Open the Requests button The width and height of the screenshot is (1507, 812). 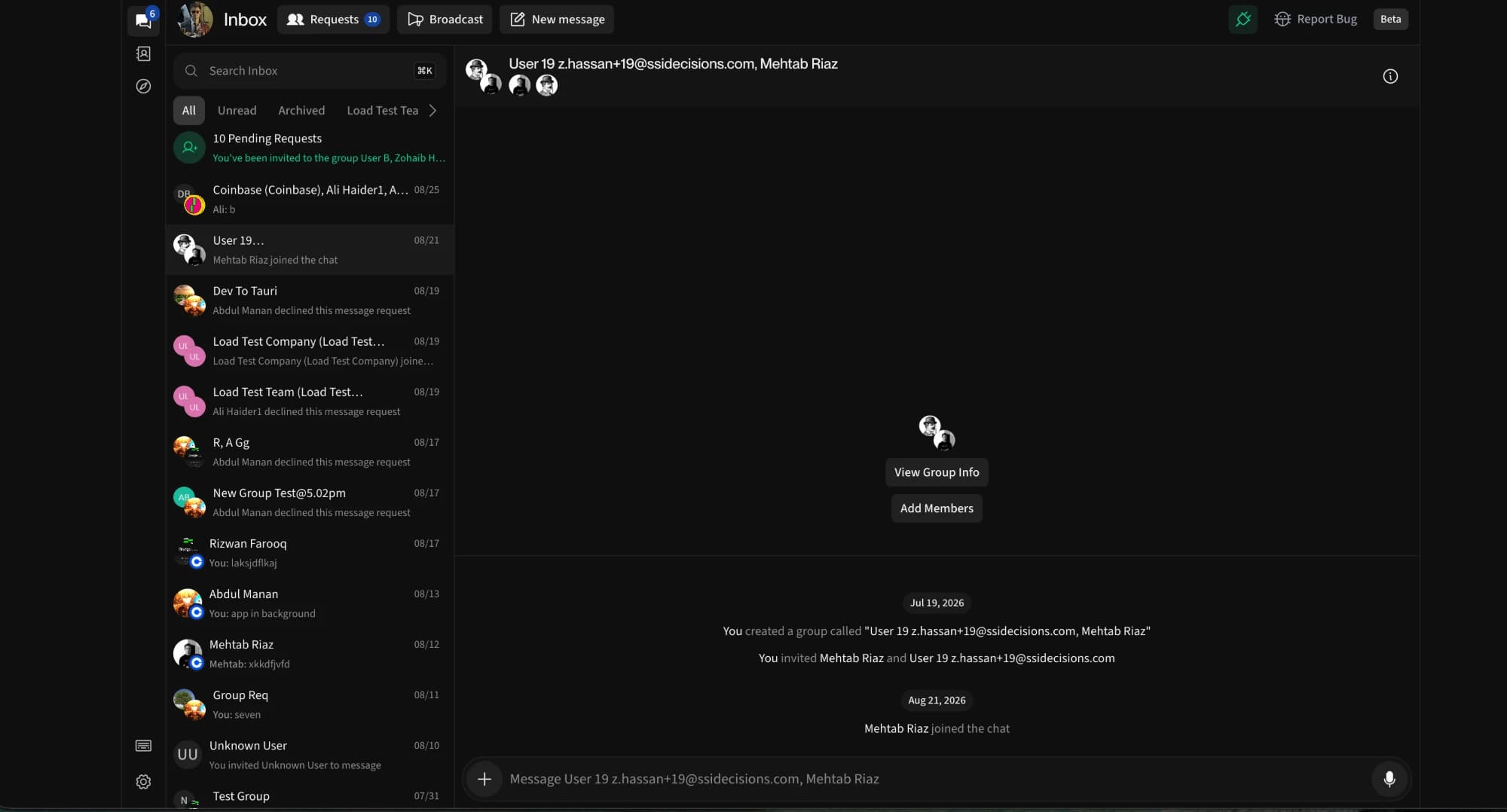point(333,20)
